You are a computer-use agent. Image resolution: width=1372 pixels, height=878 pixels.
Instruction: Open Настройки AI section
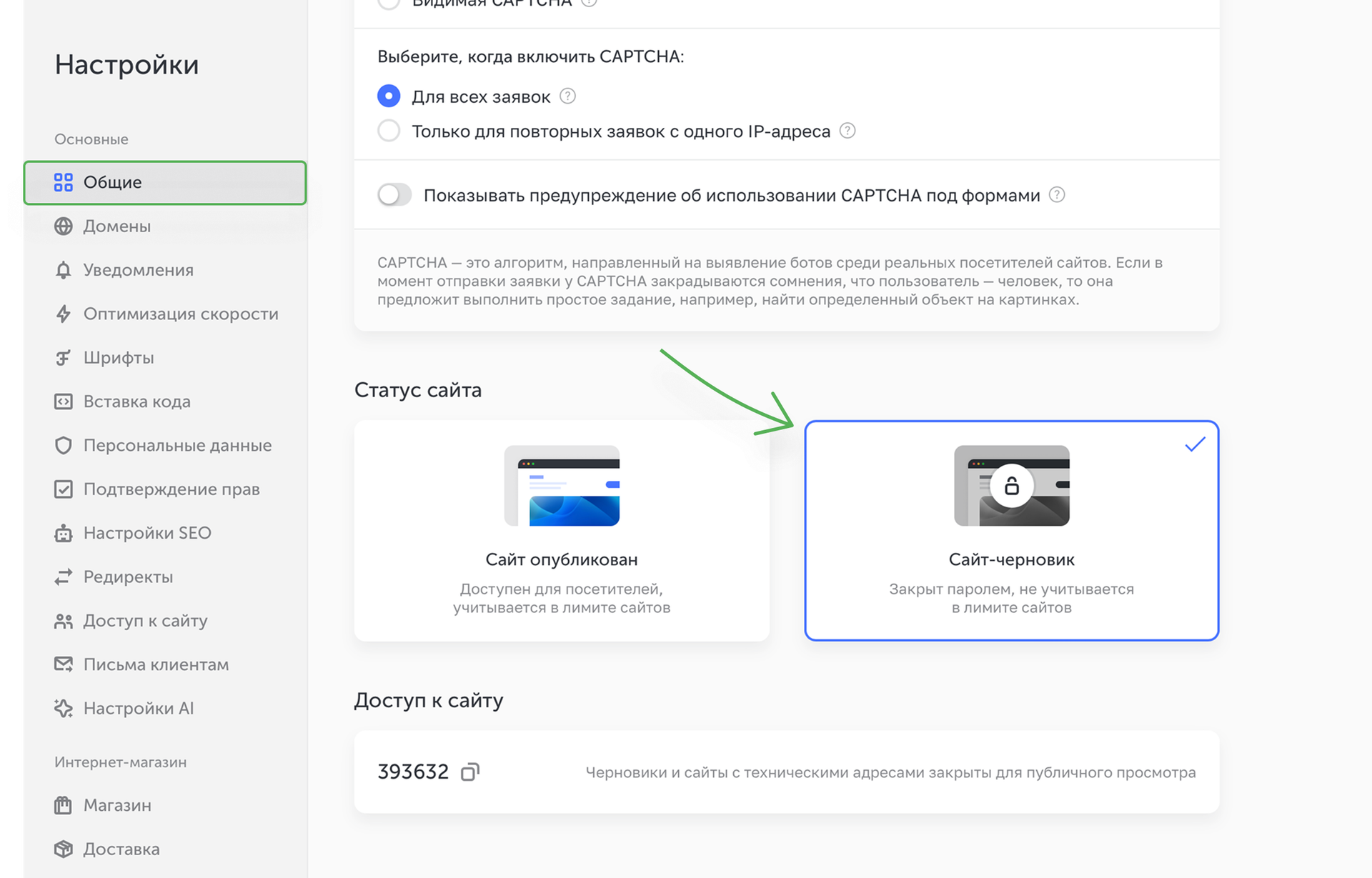139,708
